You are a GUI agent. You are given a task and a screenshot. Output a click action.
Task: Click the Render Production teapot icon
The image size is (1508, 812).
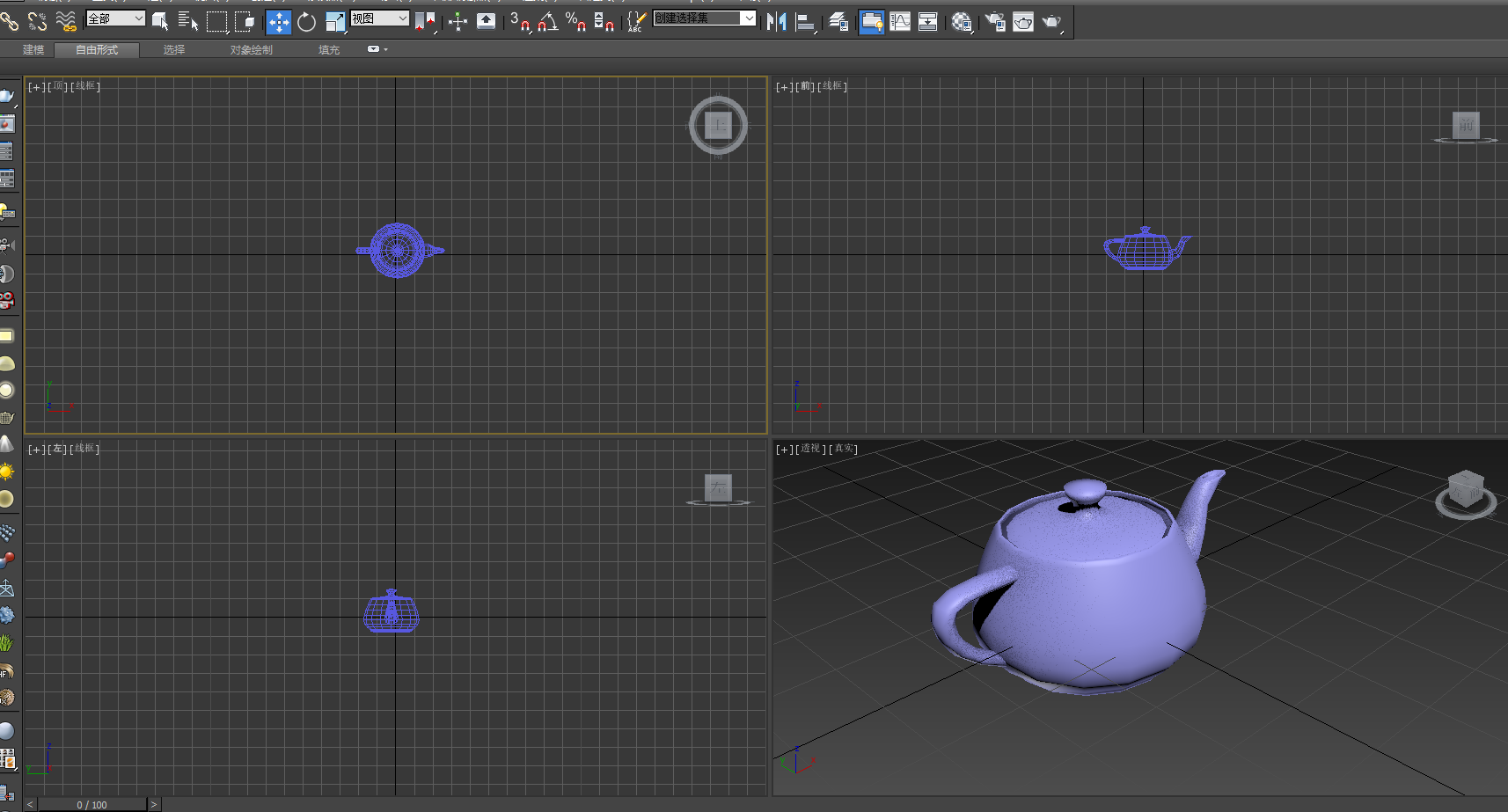point(1052,22)
